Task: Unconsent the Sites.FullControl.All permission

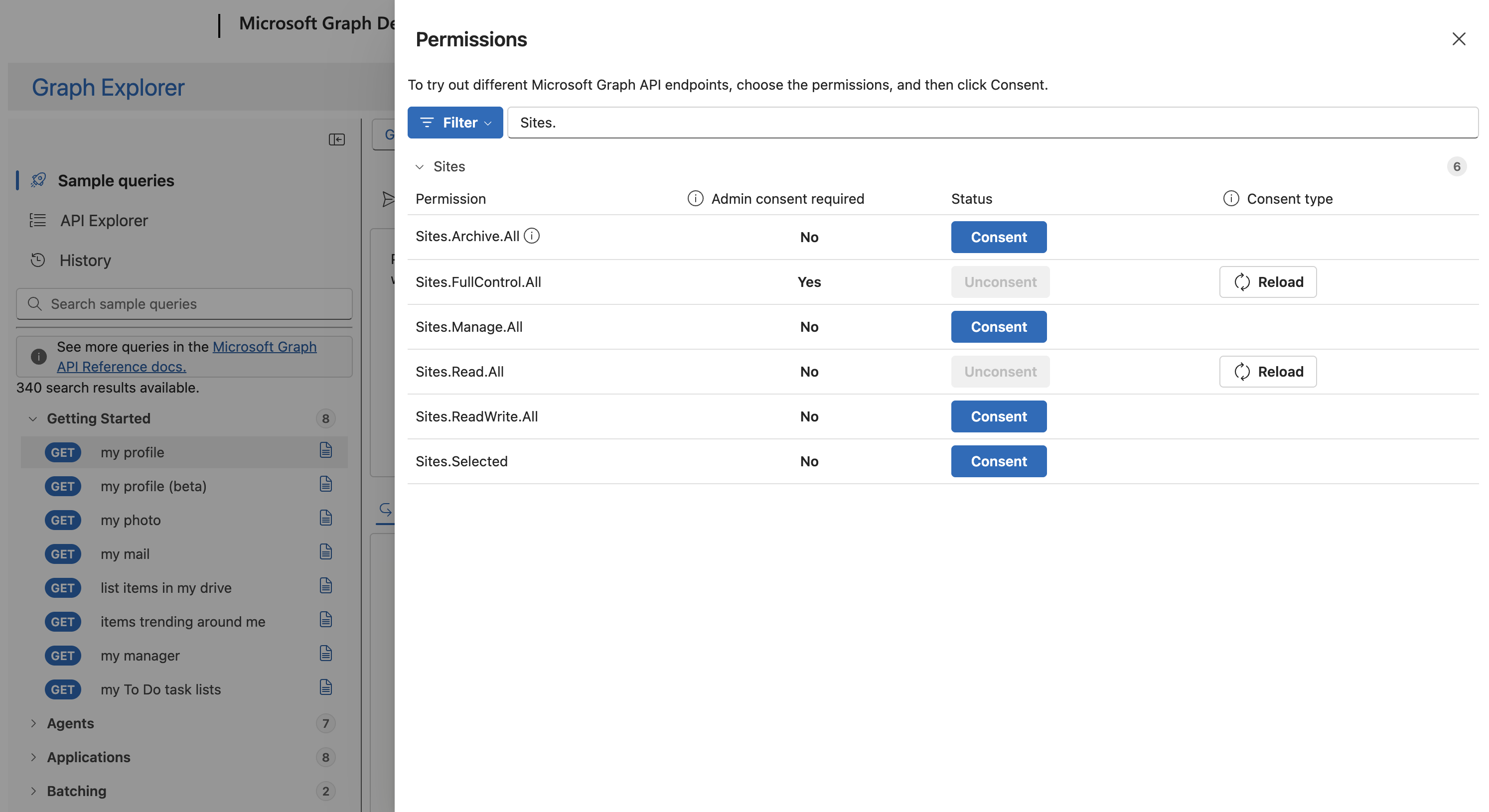Action: coord(1000,282)
